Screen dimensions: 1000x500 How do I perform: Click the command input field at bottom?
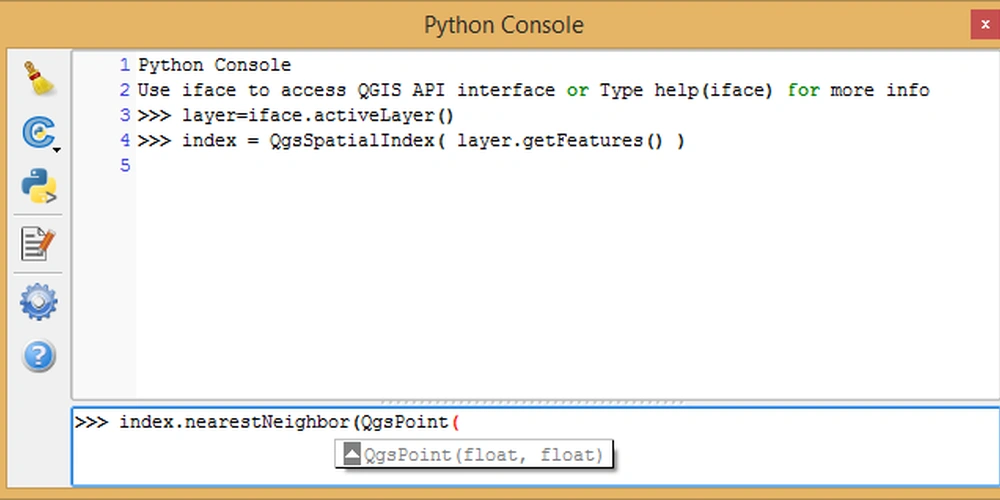pos(536,446)
